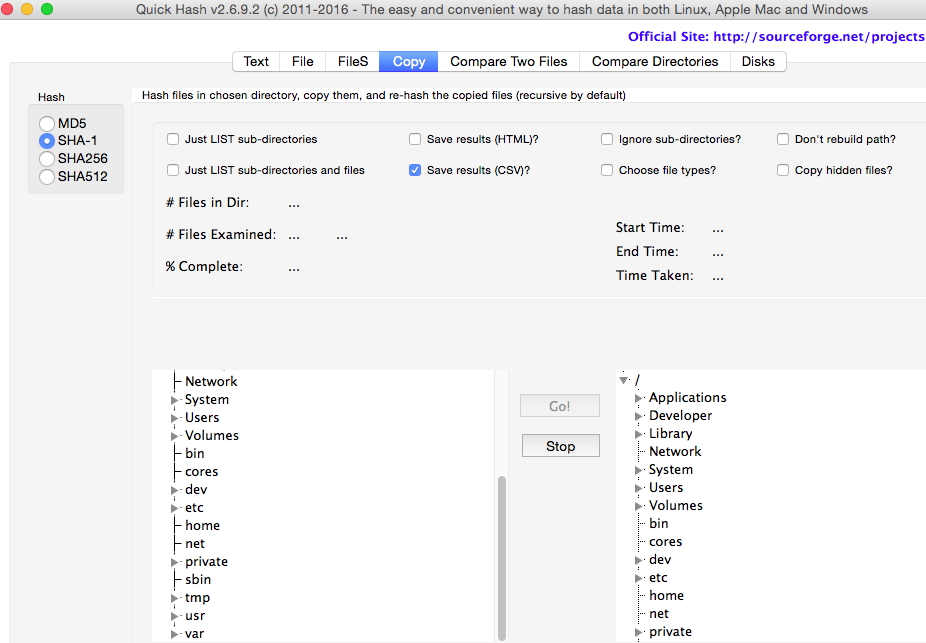This screenshot has height=643, width=926.
Task: Click the Go! button
Action: 560,406
